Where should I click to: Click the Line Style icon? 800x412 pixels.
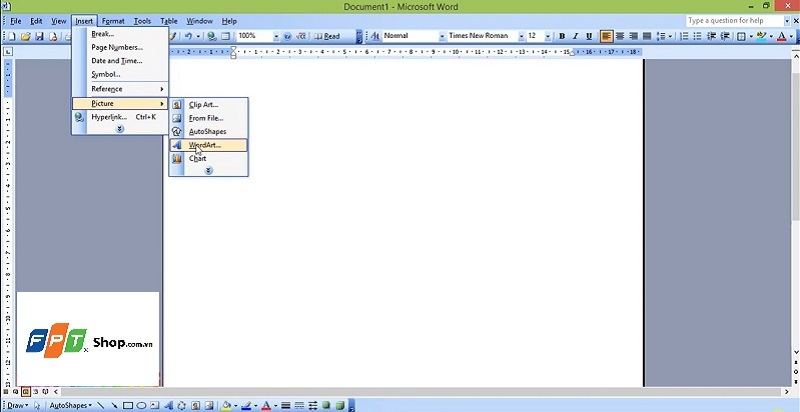pyautogui.click(x=286, y=406)
